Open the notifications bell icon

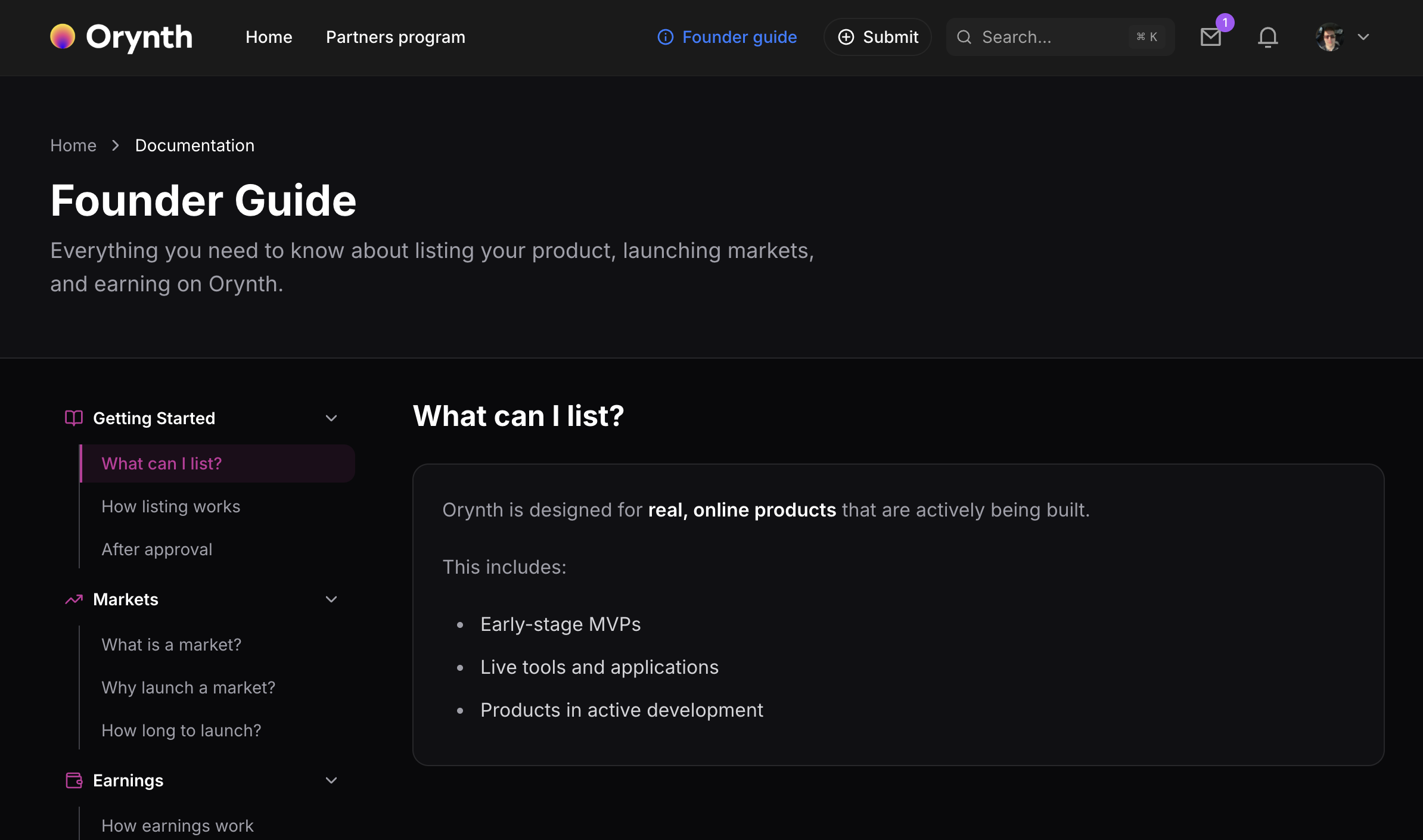tap(1267, 38)
